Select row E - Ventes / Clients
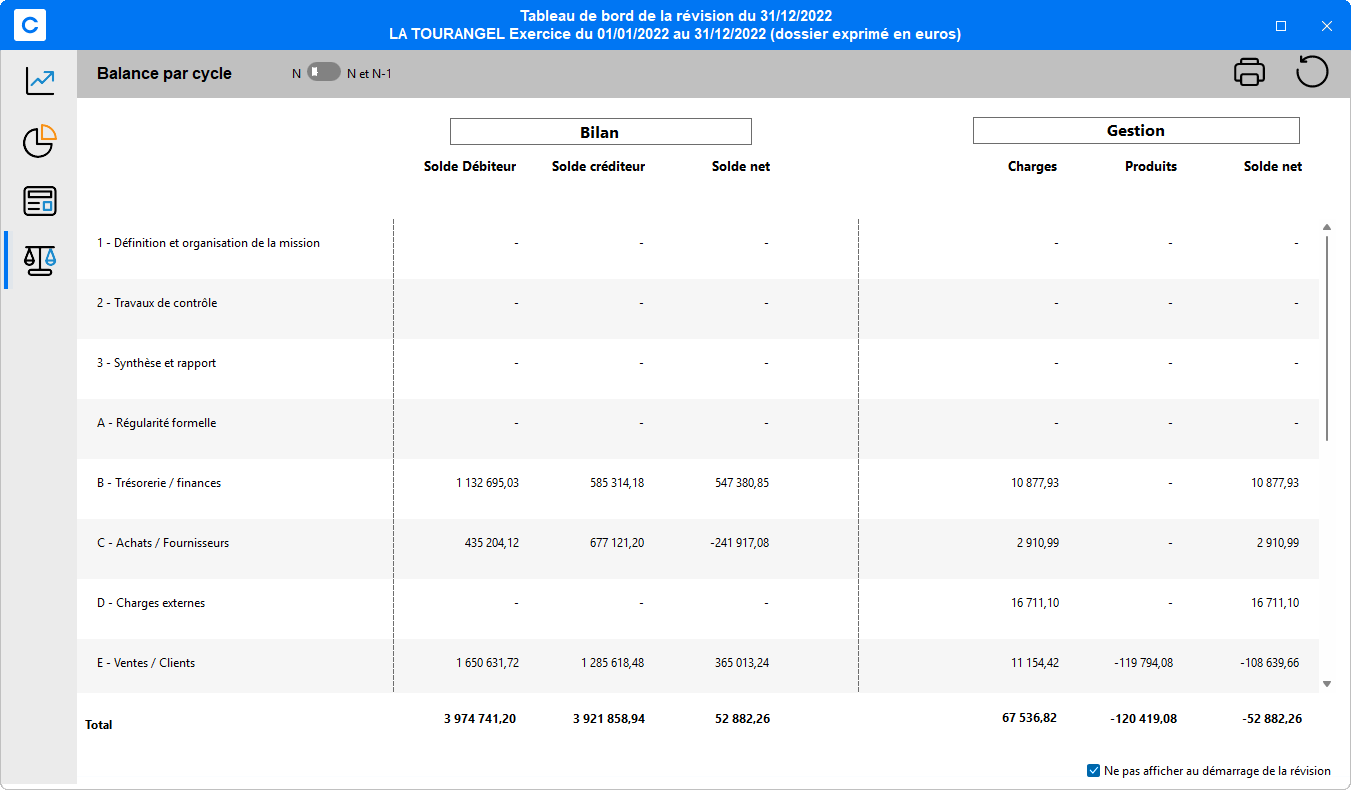1351x790 pixels. pos(698,666)
